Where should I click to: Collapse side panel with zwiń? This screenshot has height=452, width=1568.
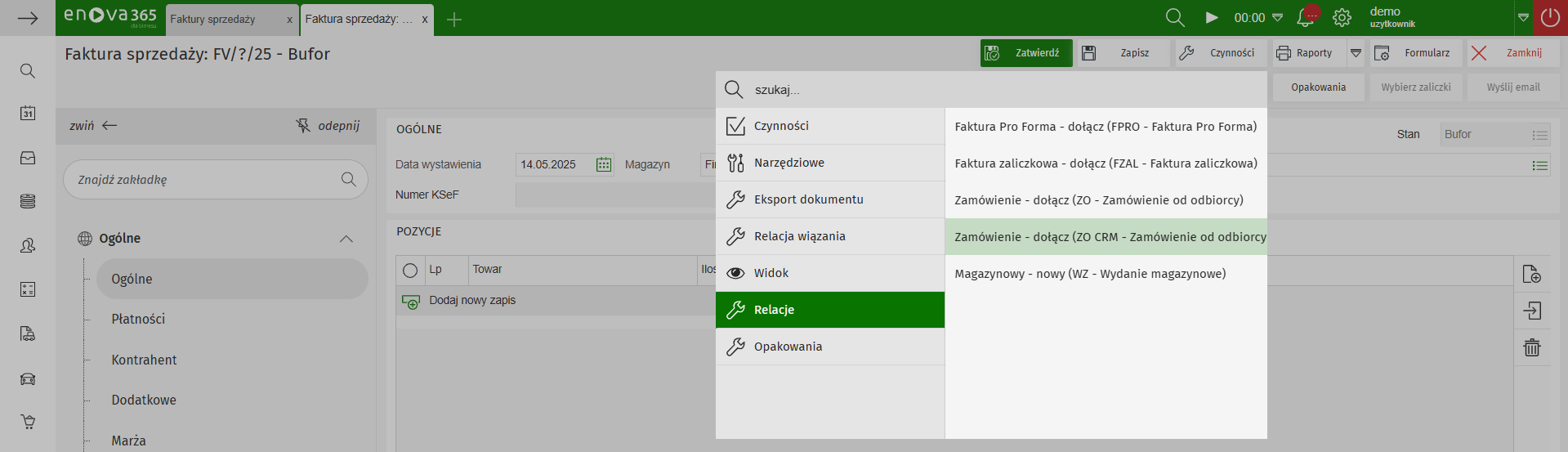pyautogui.click(x=93, y=126)
